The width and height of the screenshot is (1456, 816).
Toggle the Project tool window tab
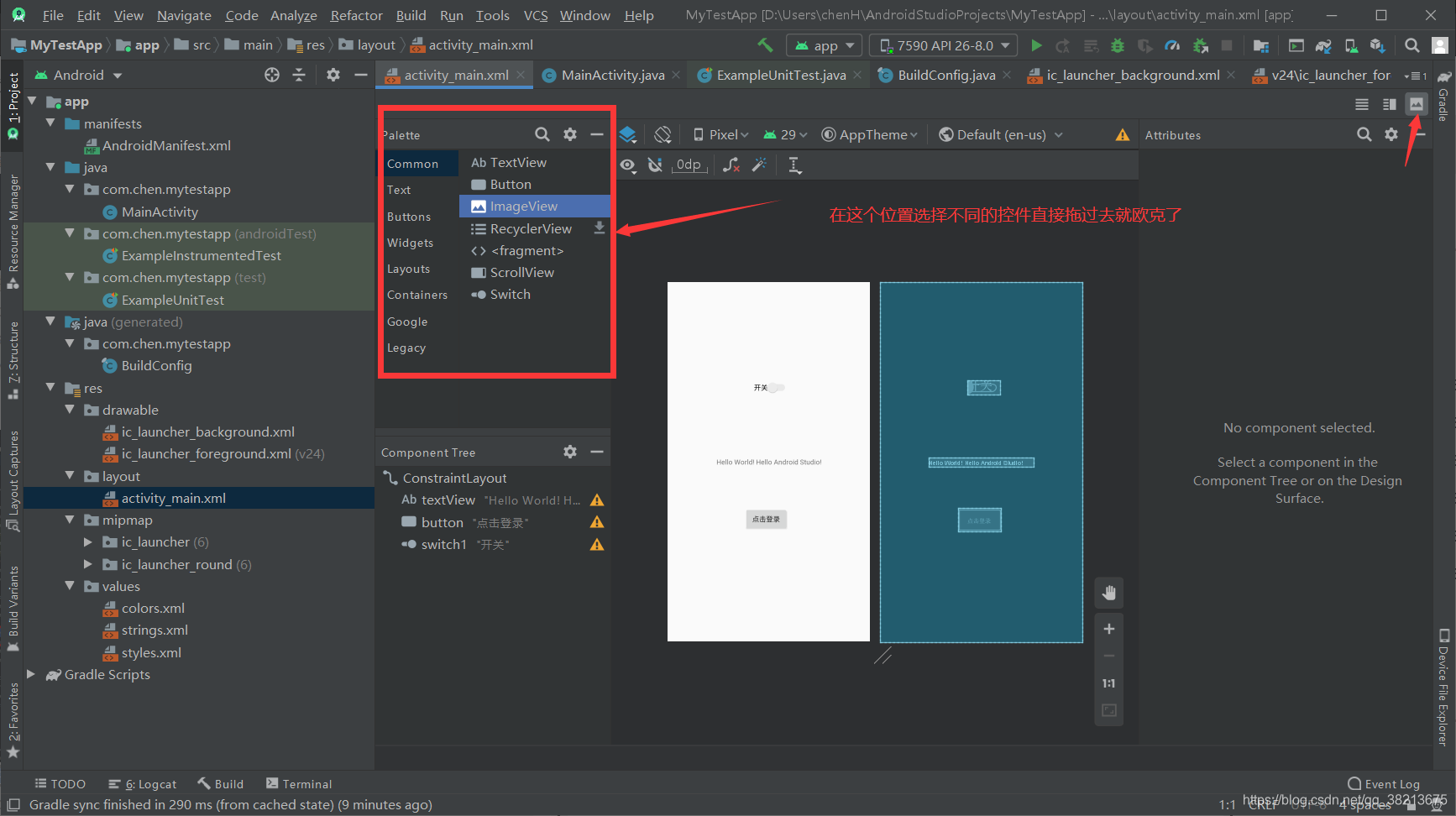tap(13, 105)
